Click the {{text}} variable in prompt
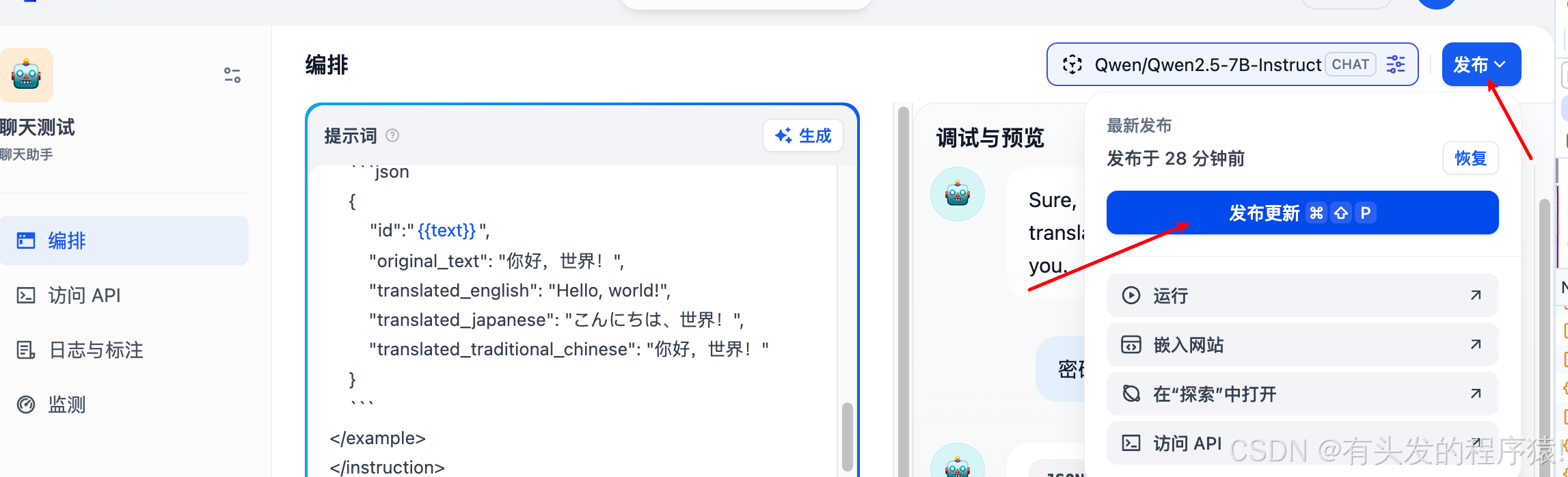Image resolution: width=1568 pixels, height=477 pixels. tap(446, 231)
